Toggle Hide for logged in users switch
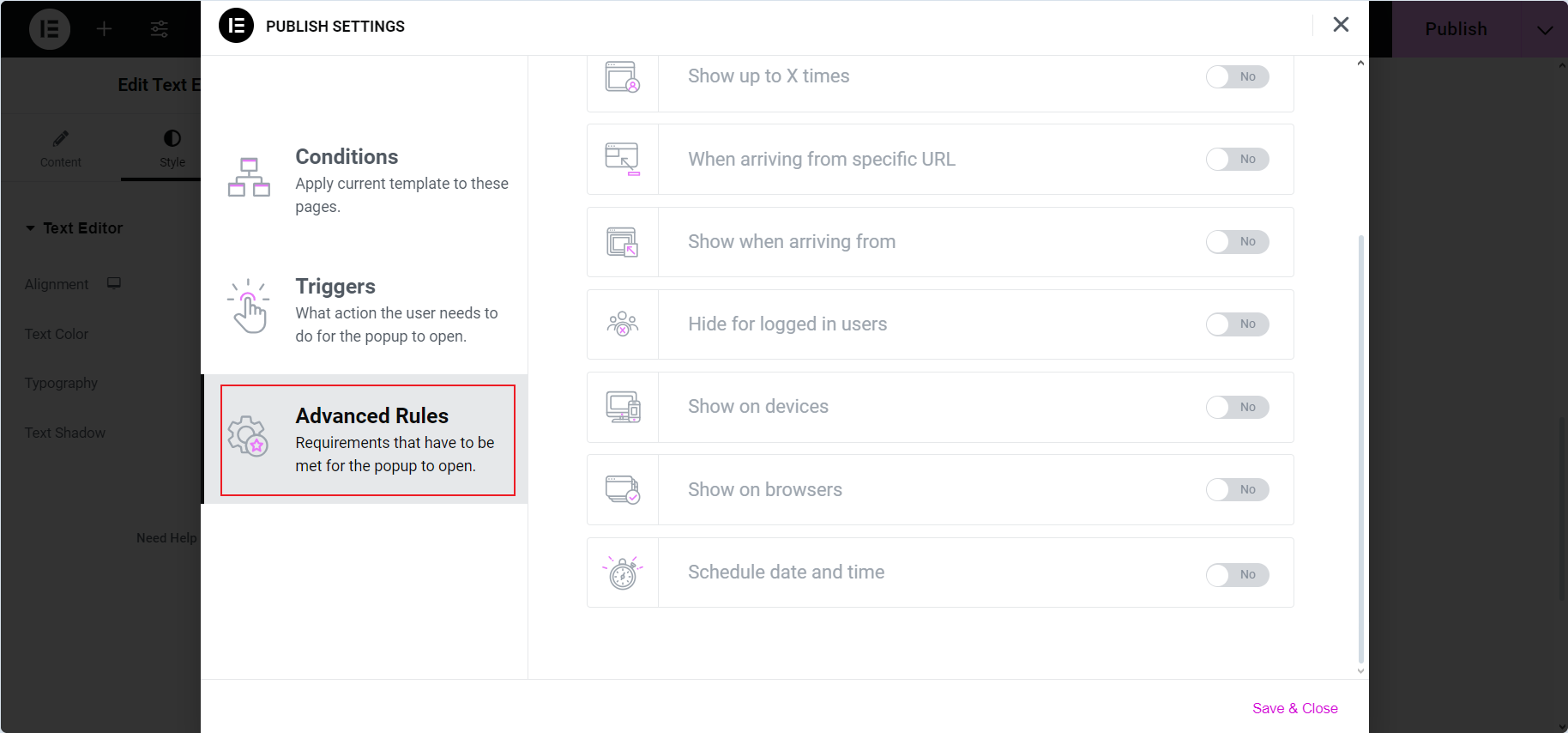1568x733 pixels. (1237, 324)
